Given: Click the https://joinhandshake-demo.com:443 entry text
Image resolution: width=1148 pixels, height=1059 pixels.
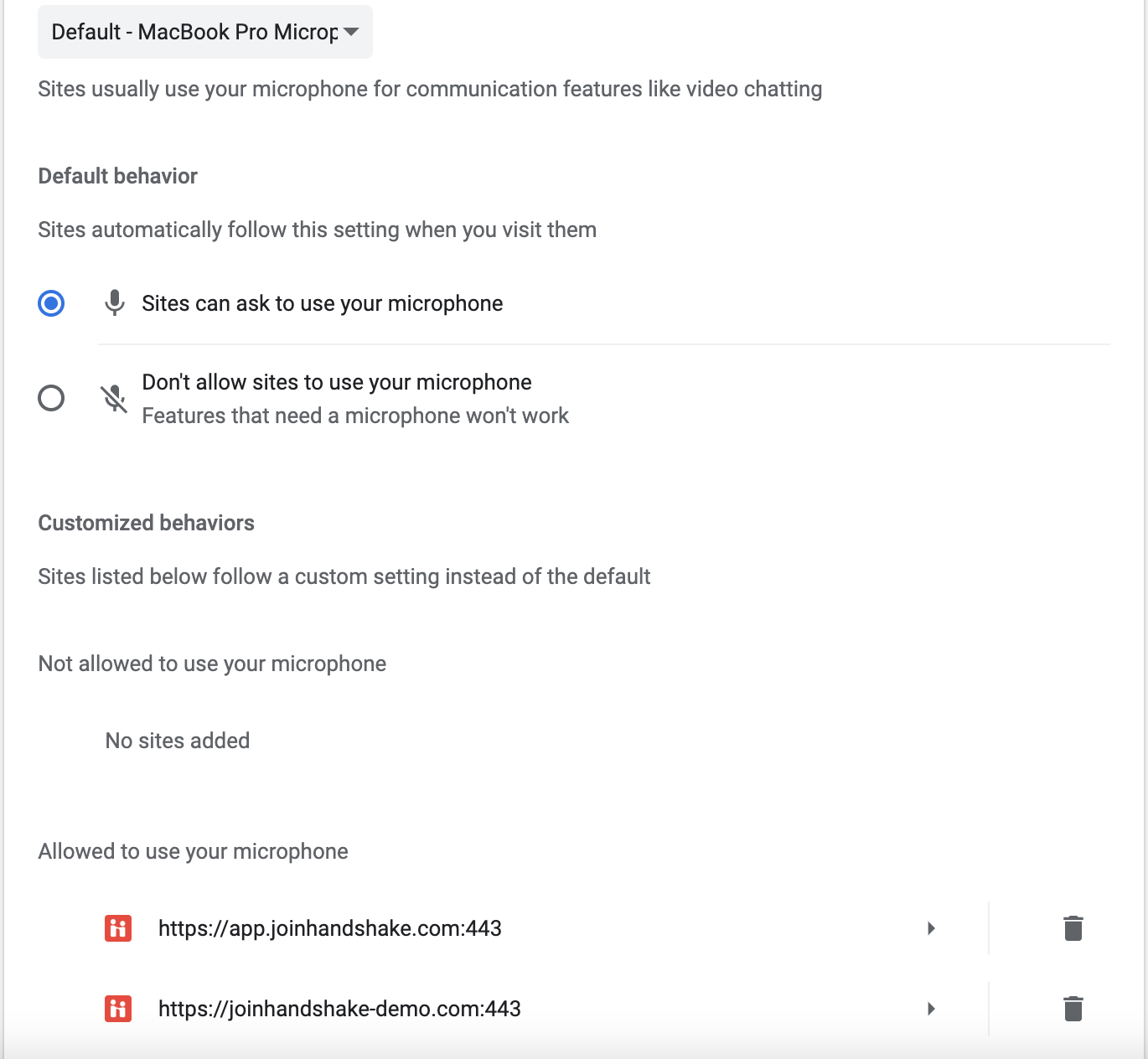Looking at the screenshot, I should pos(339,1009).
